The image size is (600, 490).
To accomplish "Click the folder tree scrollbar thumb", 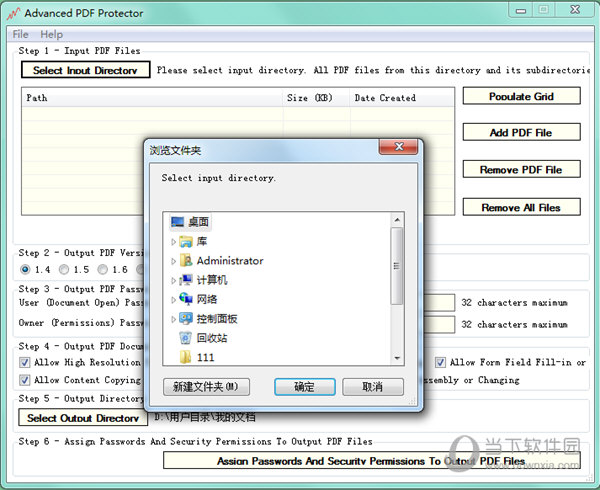I will coord(397,266).
